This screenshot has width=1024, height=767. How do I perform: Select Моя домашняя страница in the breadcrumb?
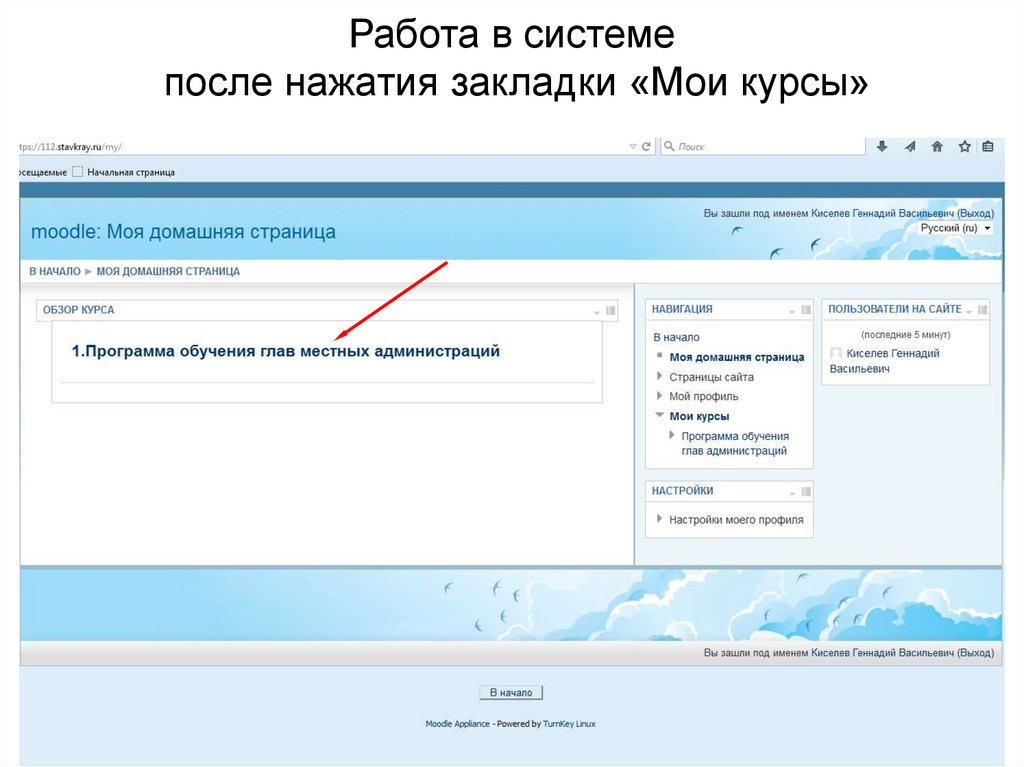[x=167, y=270]
